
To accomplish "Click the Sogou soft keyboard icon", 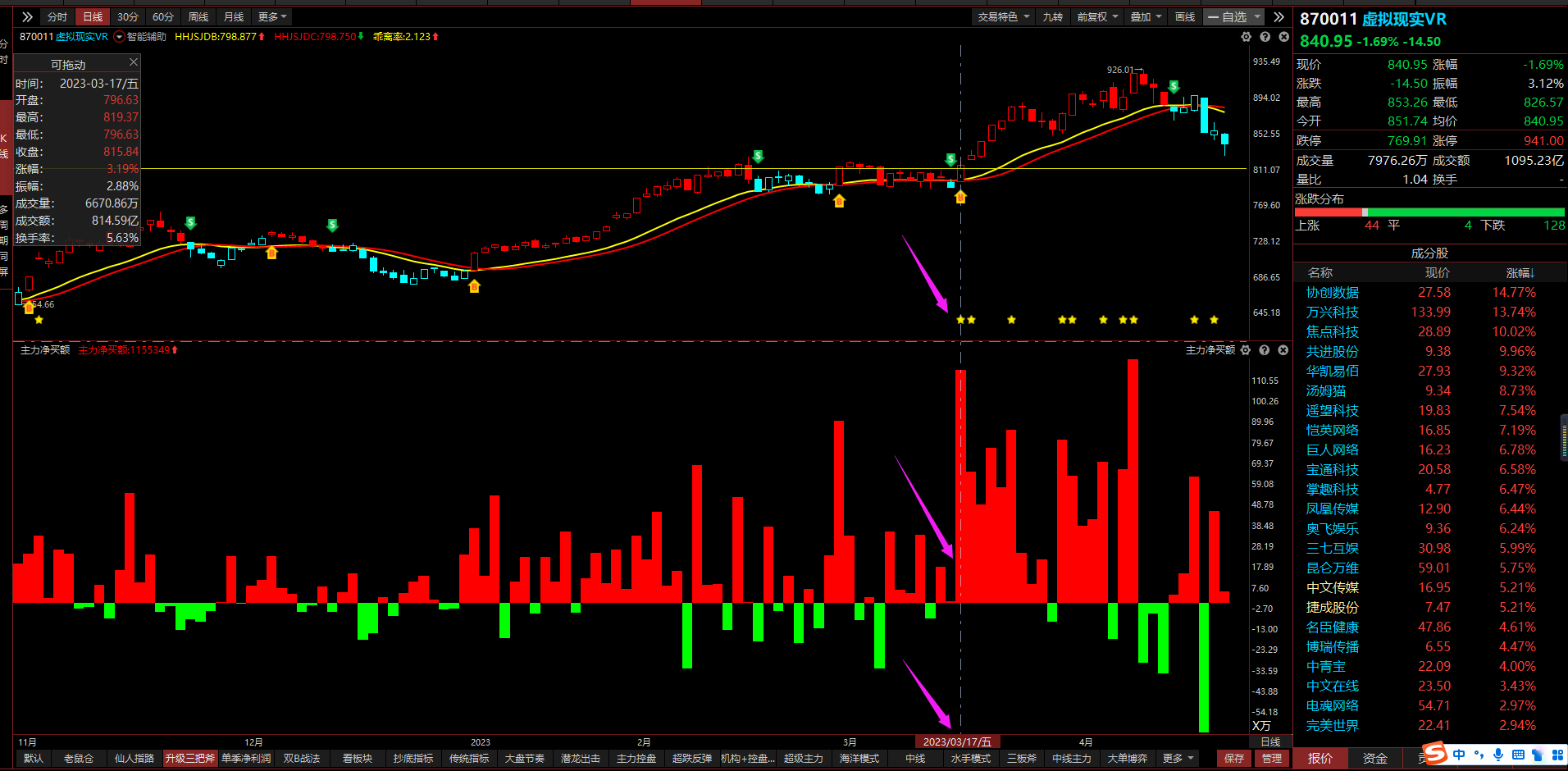I will 1518,755.
